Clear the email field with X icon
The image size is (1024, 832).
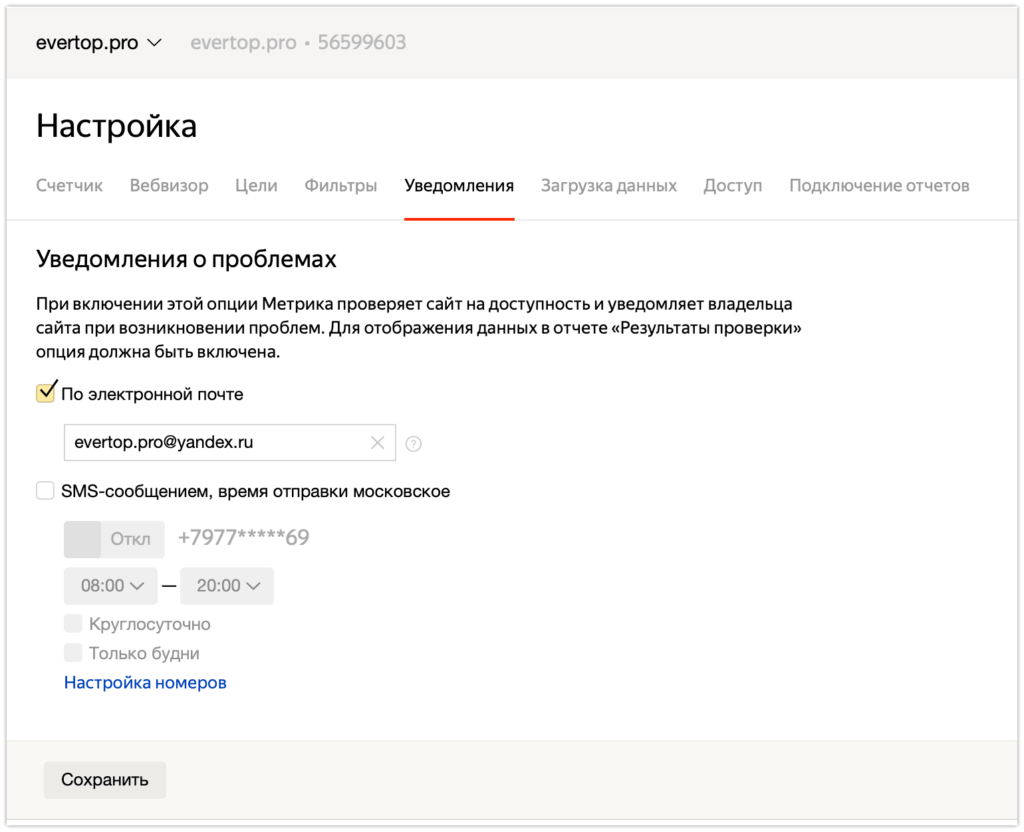[x=377, y=443]
